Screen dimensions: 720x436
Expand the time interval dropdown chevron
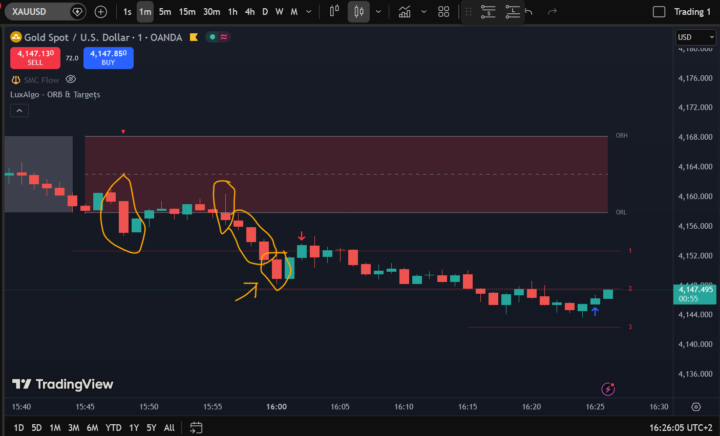click(x=309, y=12)
